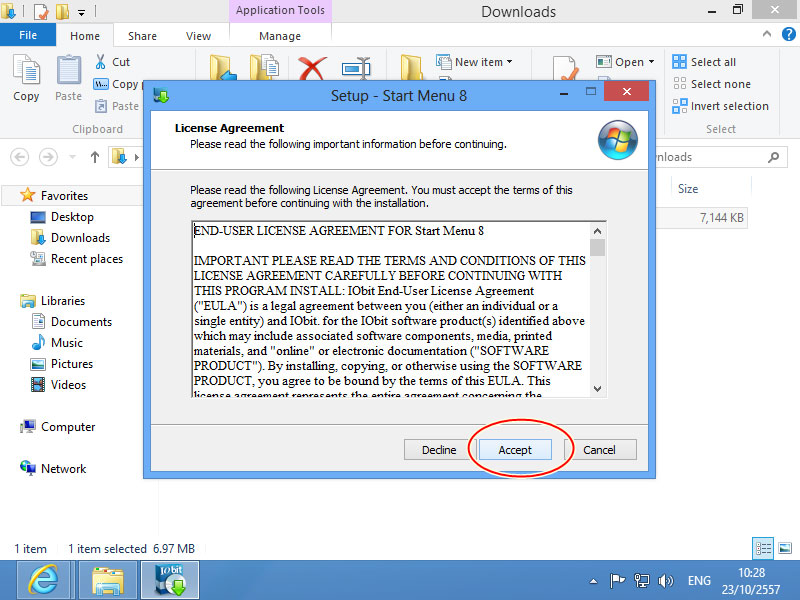This screenshot has height=600, width=800.
Task: Click Select all in the ribbon
Action: coord(704,62)
